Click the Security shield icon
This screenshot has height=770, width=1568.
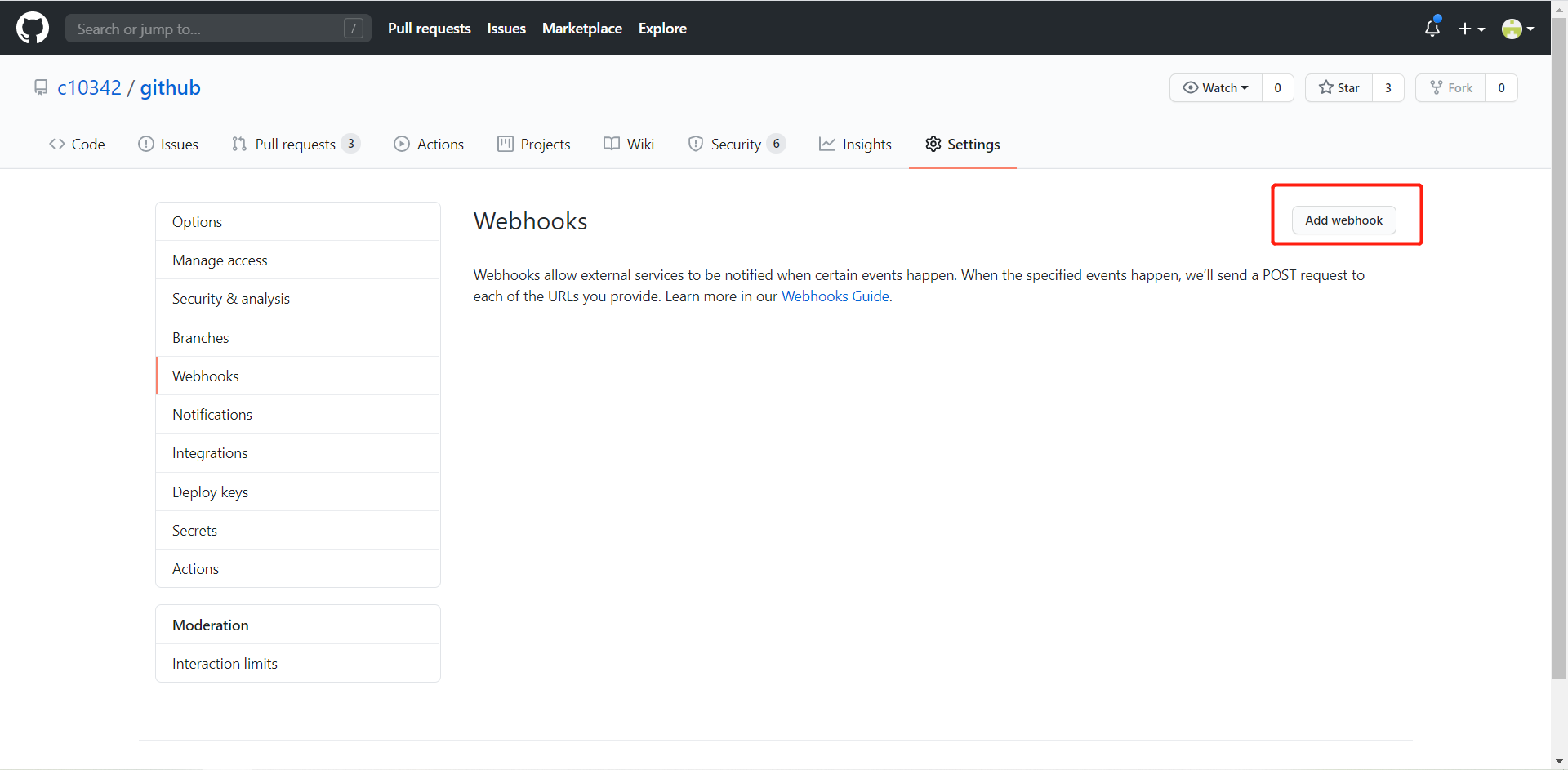click(696, 144)
